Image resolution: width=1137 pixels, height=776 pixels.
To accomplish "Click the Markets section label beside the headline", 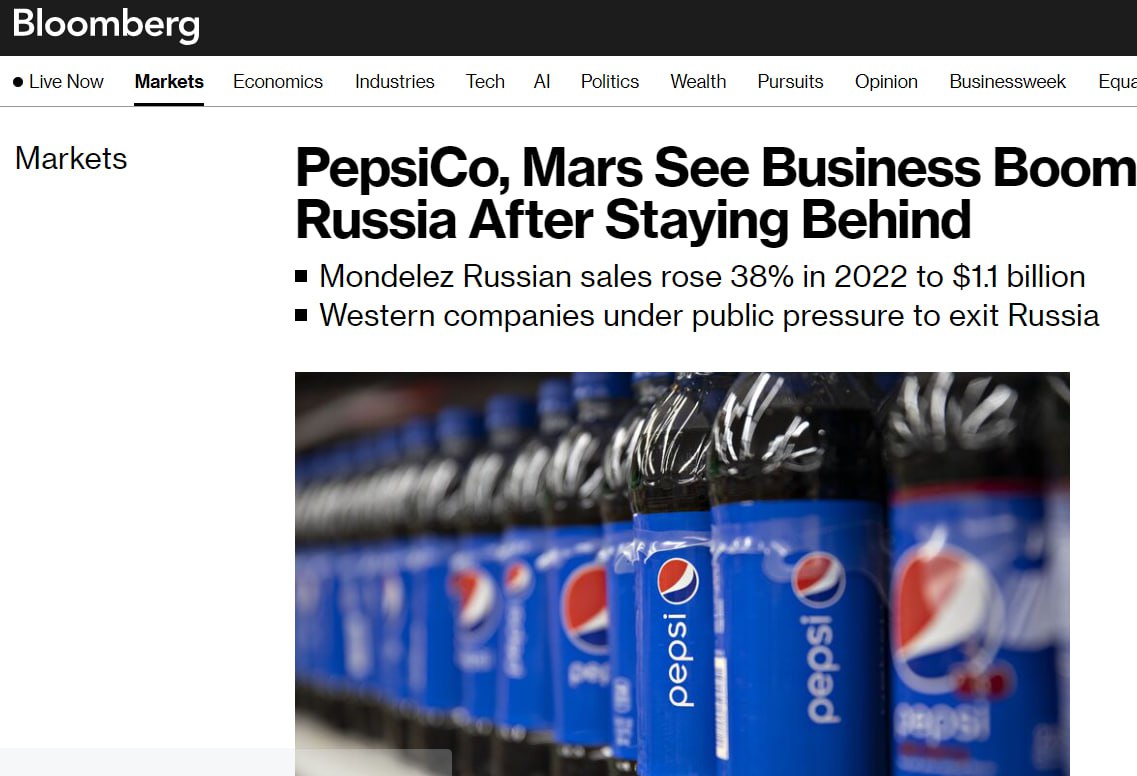I will click(71, 158).
